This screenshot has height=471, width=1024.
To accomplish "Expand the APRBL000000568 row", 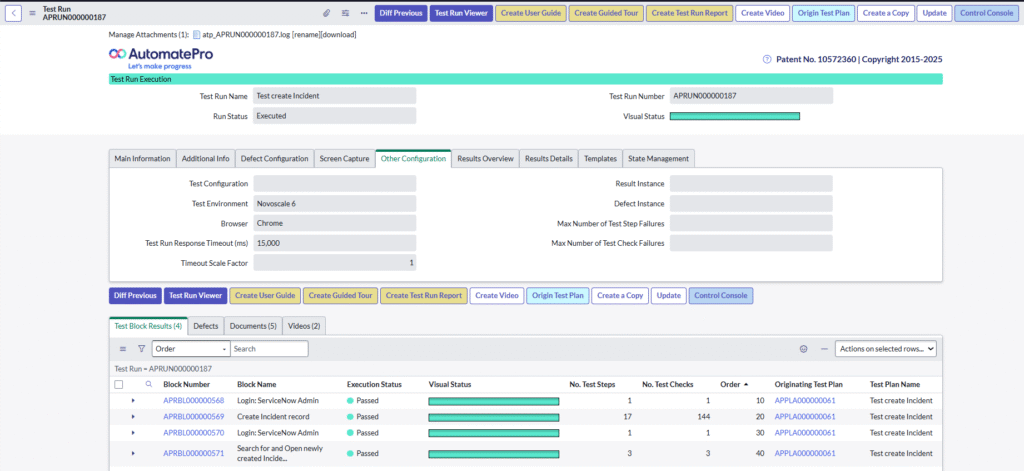I will point(133,400).
